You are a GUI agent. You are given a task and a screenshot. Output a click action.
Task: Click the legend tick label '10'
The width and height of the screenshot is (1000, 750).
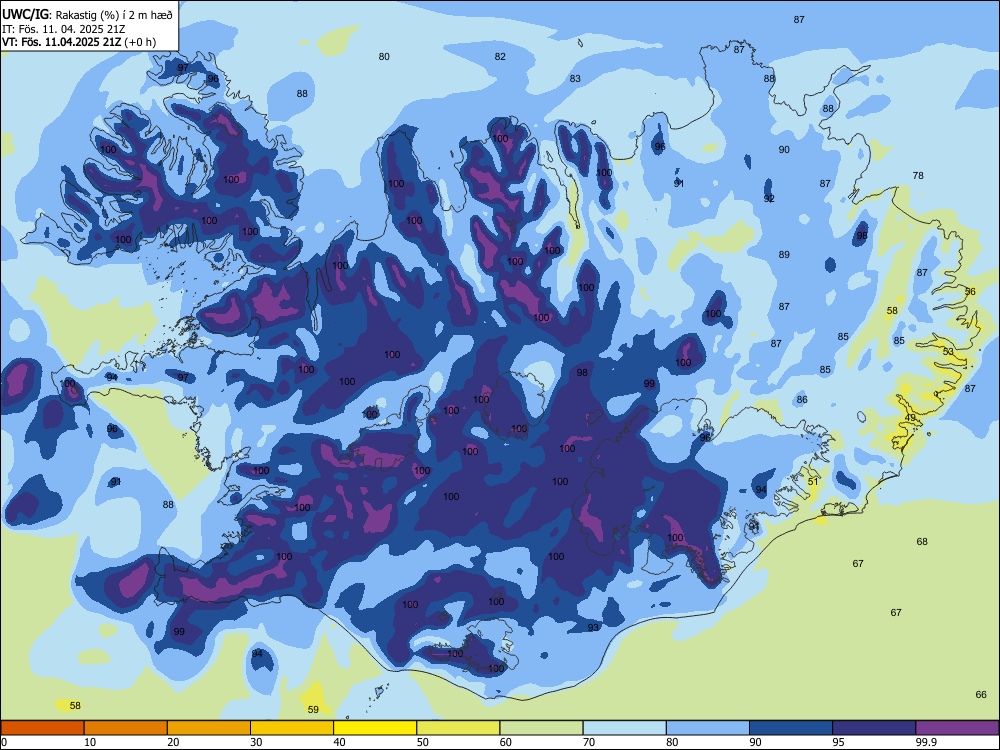(x=90, y=742)
